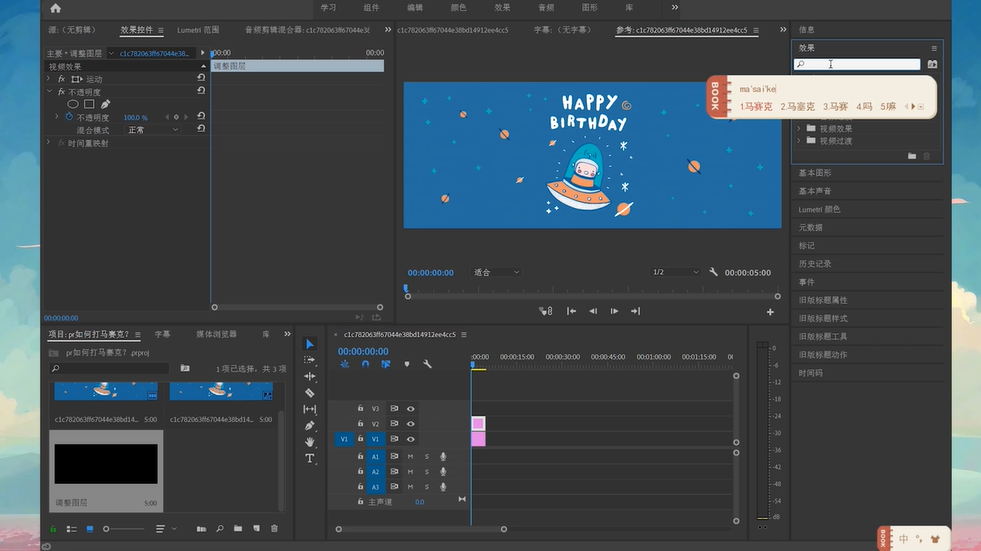The image size is (981, 551).
Task: Choose IME candidate 1.马赛克
Action: tap(756, 106)
